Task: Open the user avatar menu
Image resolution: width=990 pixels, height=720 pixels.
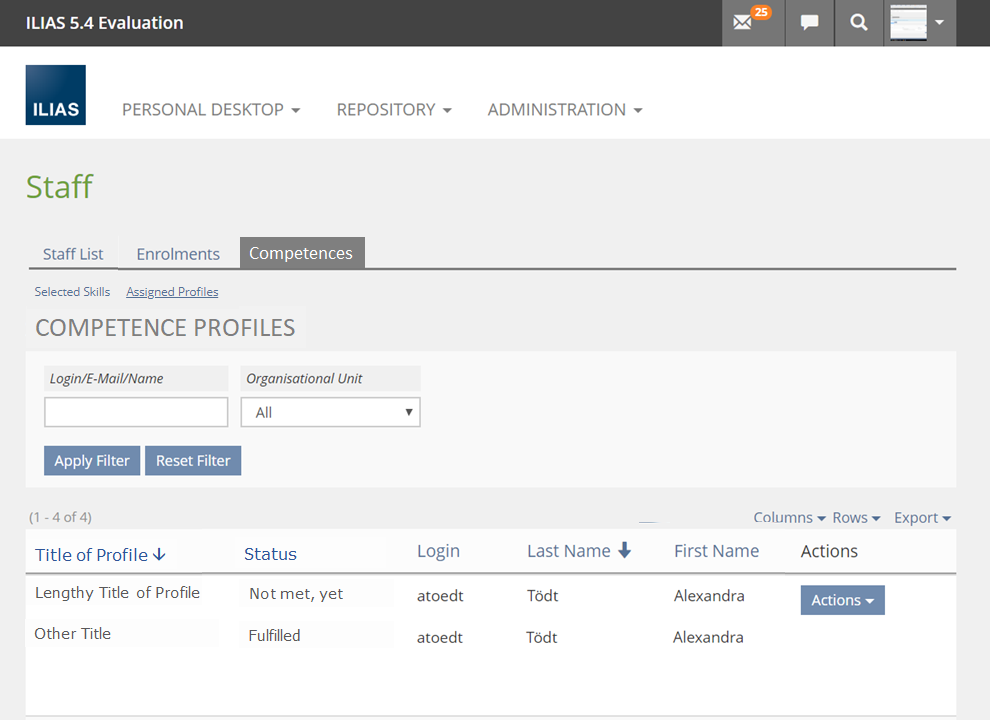Action: [919, 23]
